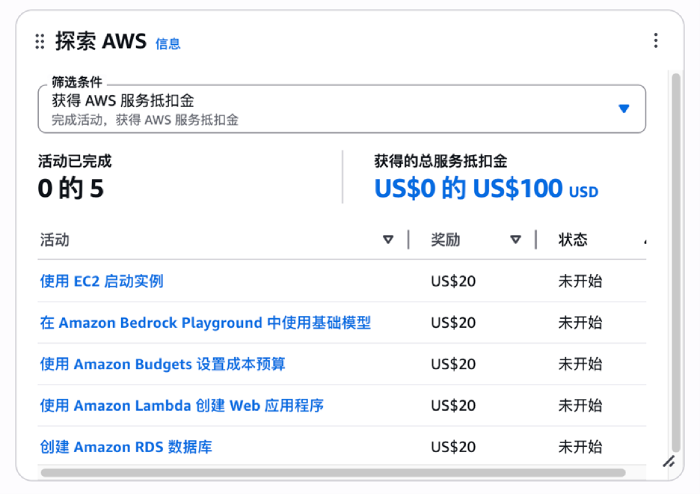Click the drag handle beside 探索 AWS
This screenshot has width=700, height=494.
click(40, 41)
